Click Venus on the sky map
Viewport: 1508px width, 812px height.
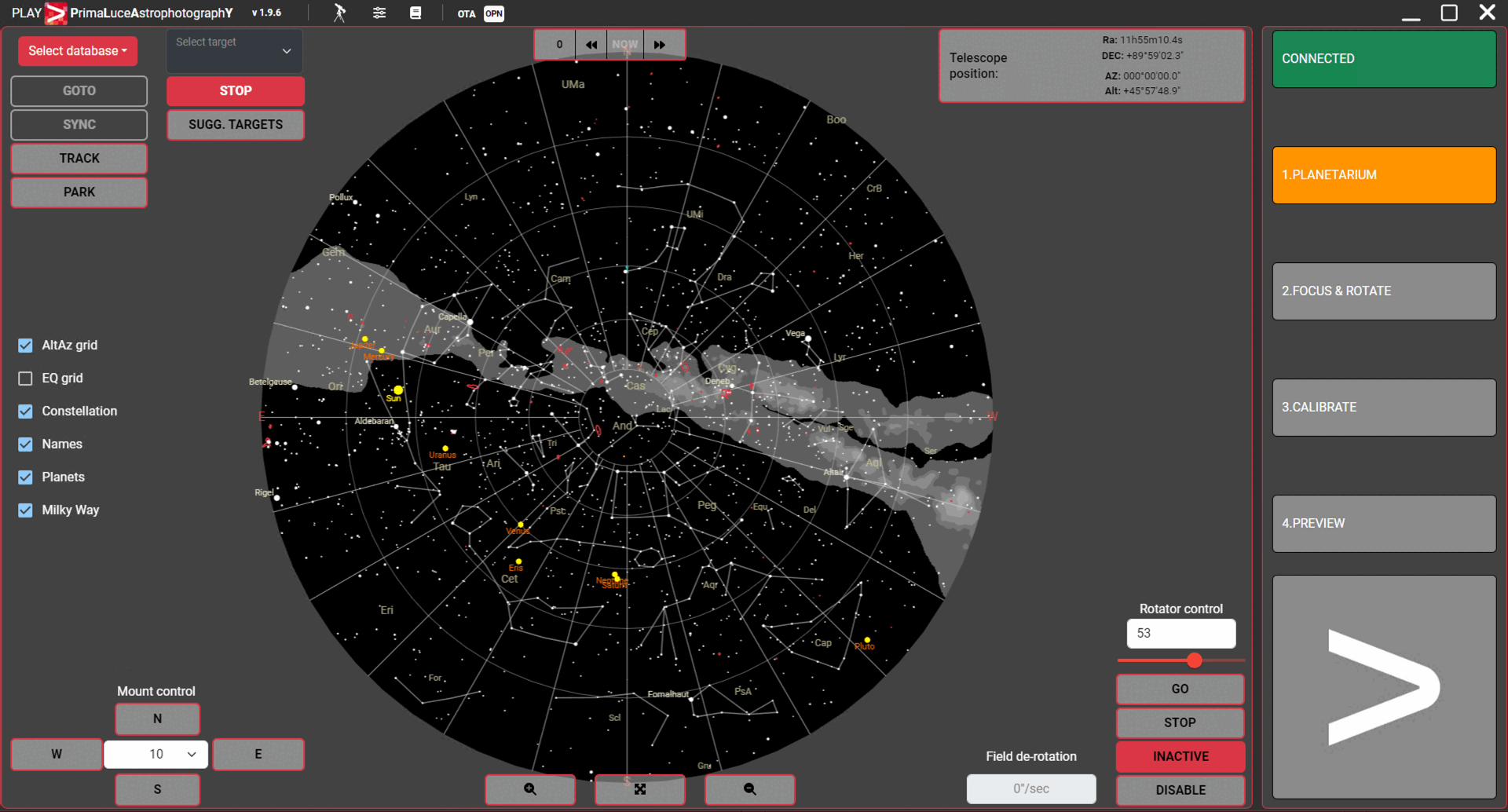coord(521,524)
